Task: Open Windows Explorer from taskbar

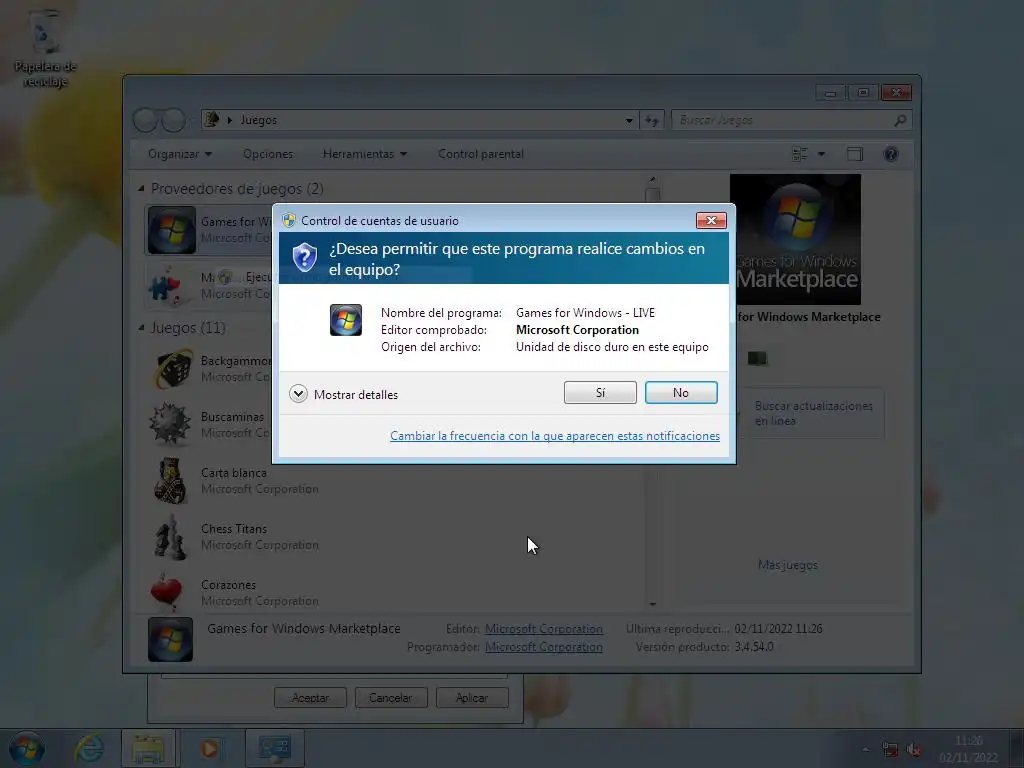Action: click(x=148, y=748)
